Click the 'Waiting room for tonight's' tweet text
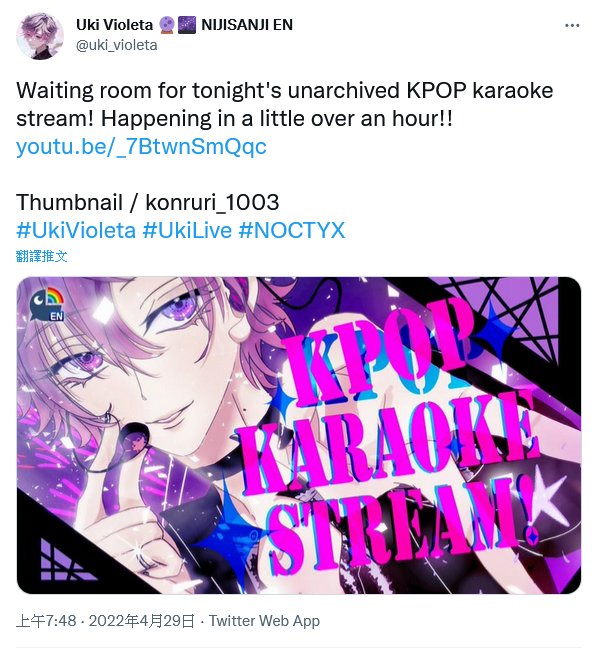The height and width of the screenshot is (649, 598). coord(149,91)
